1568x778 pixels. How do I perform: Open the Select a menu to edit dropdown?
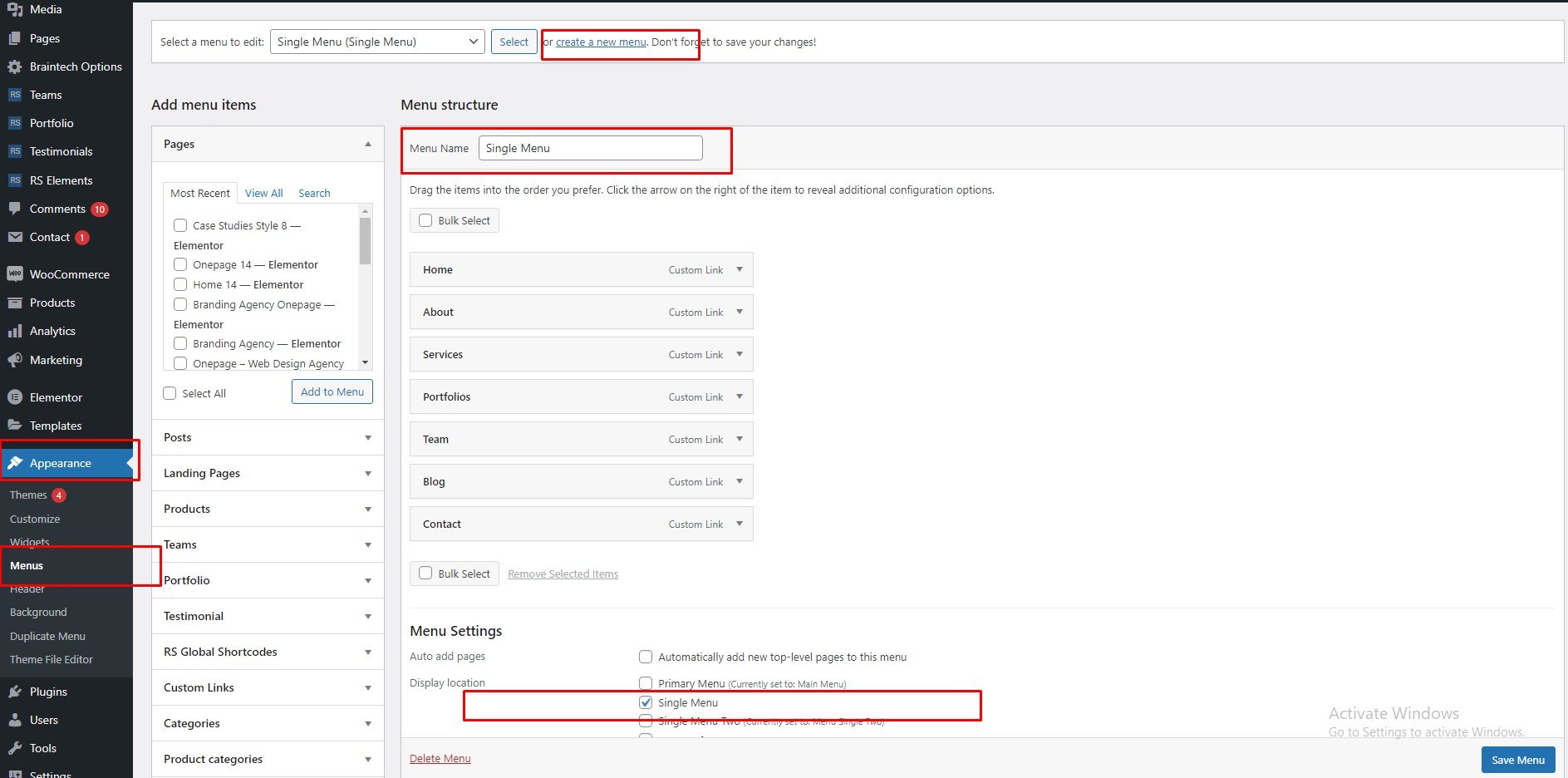[x=377, y=42]
